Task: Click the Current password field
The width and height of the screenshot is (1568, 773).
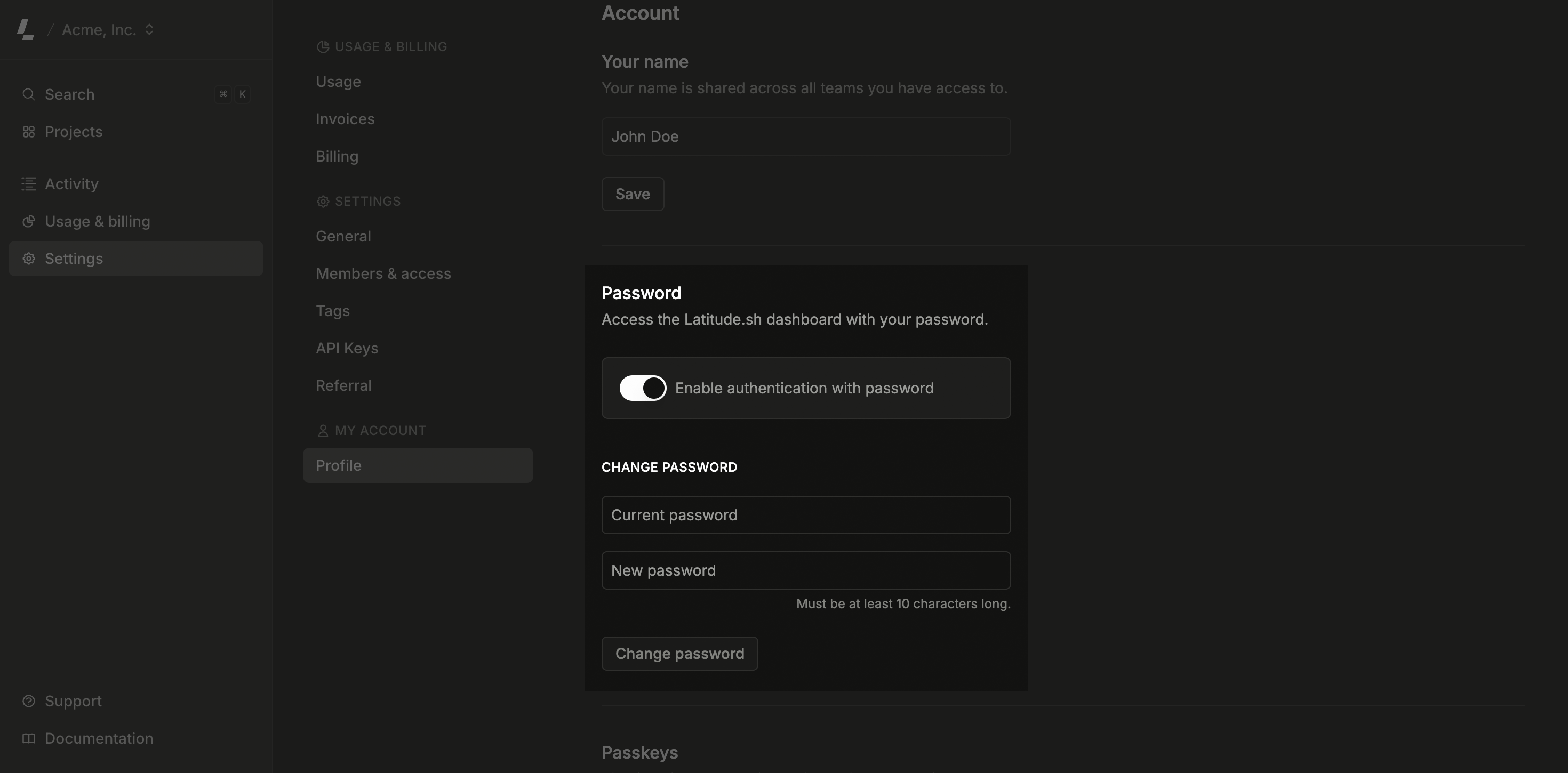Action: 806,514
